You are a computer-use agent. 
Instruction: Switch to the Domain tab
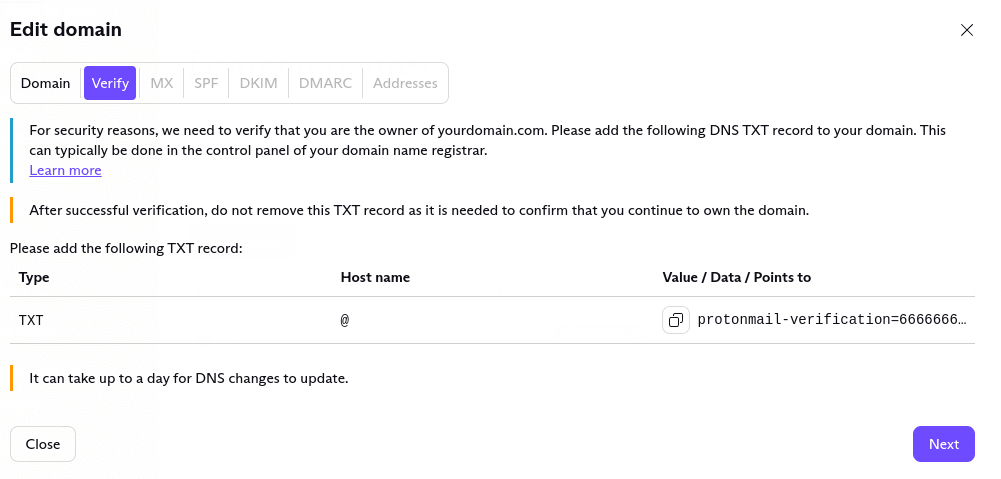click(x=46, y=83)
